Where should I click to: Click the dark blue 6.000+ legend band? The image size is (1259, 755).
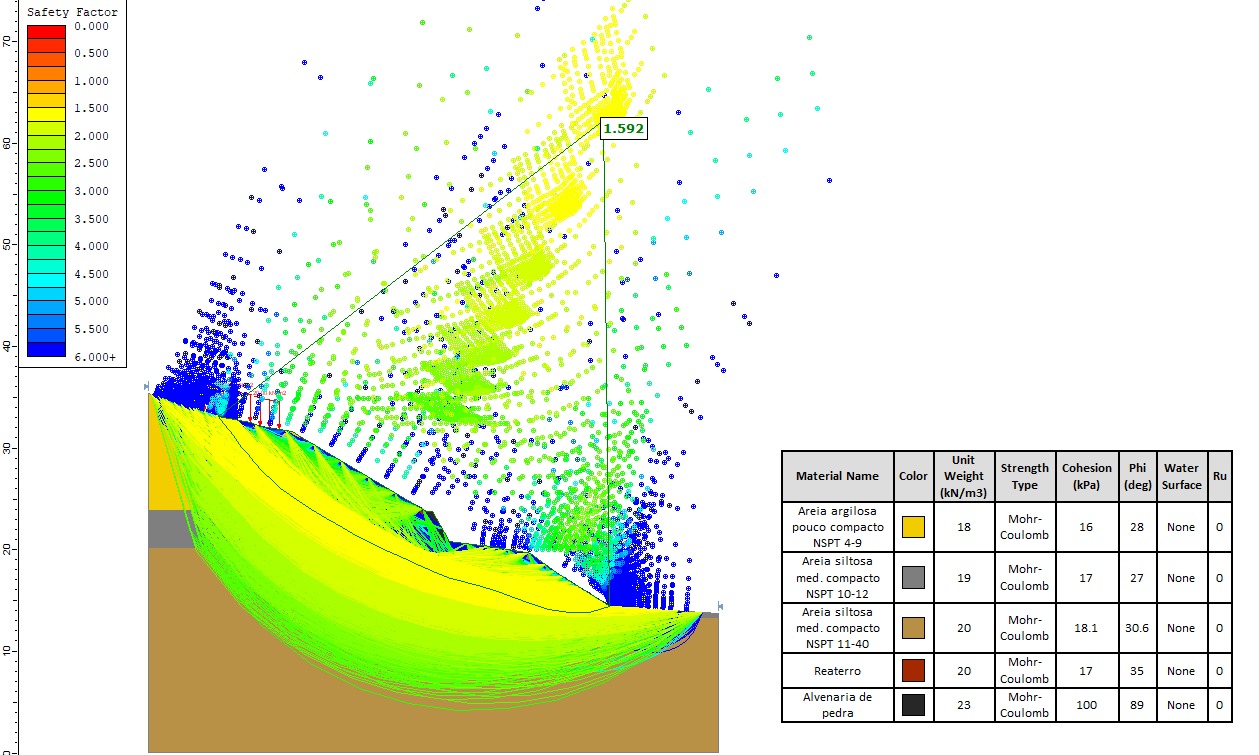pos(46,350)
